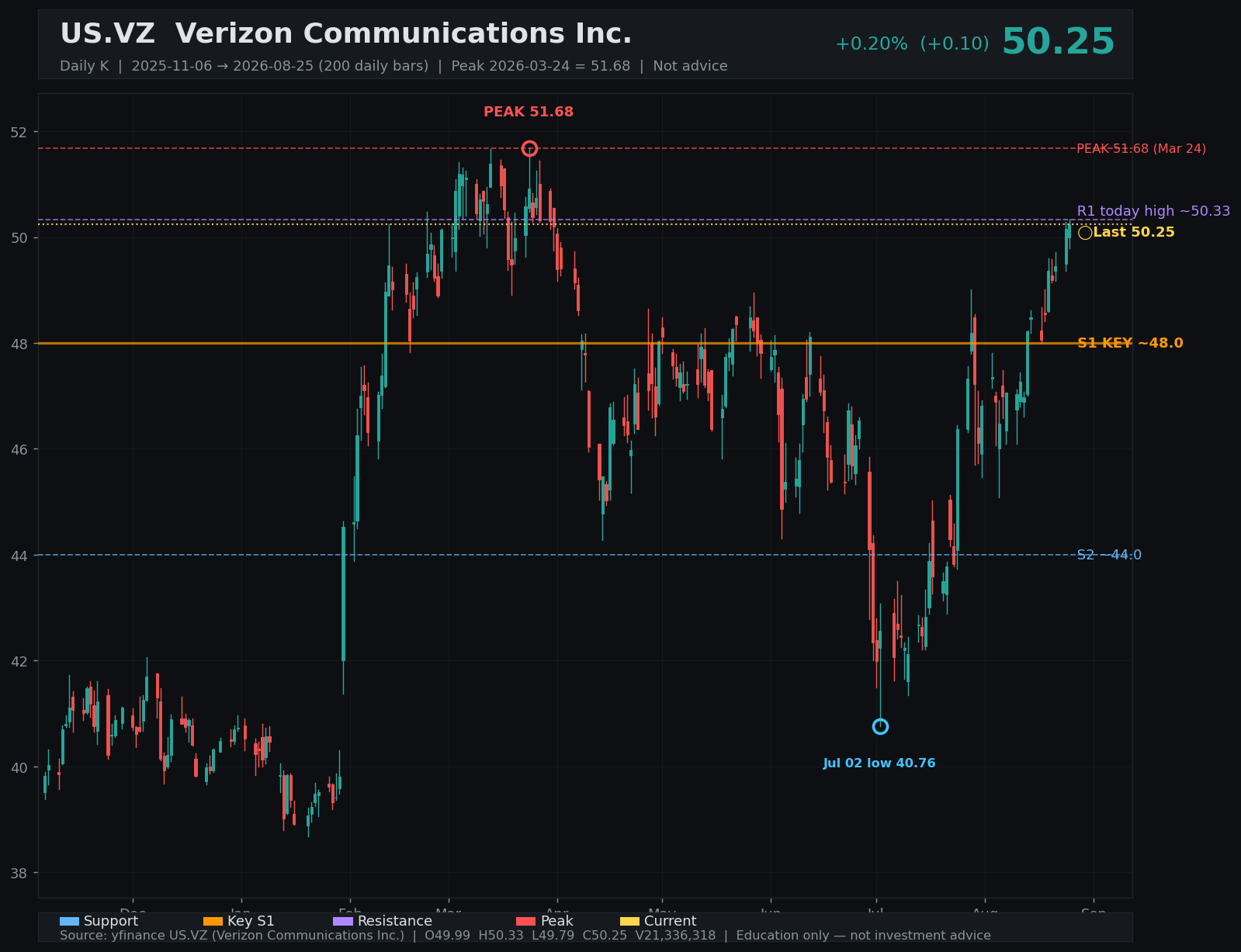This screenshot has height=952, width=1241.
Task: Select the 'PEAK 51.68' annotation above the chart
Action: point(529,112)
